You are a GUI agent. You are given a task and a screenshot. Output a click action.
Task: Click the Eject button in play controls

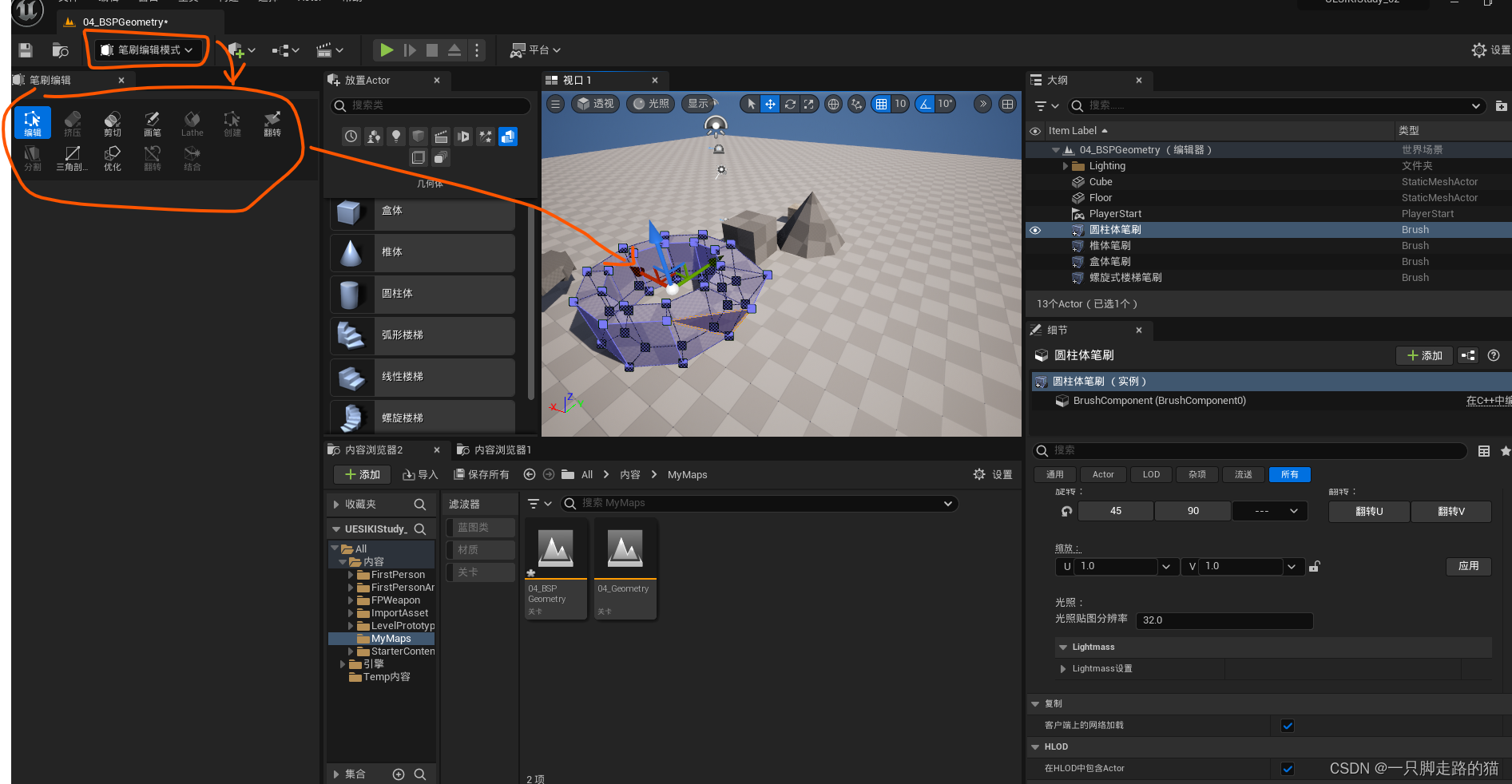(x=454, y=50)
